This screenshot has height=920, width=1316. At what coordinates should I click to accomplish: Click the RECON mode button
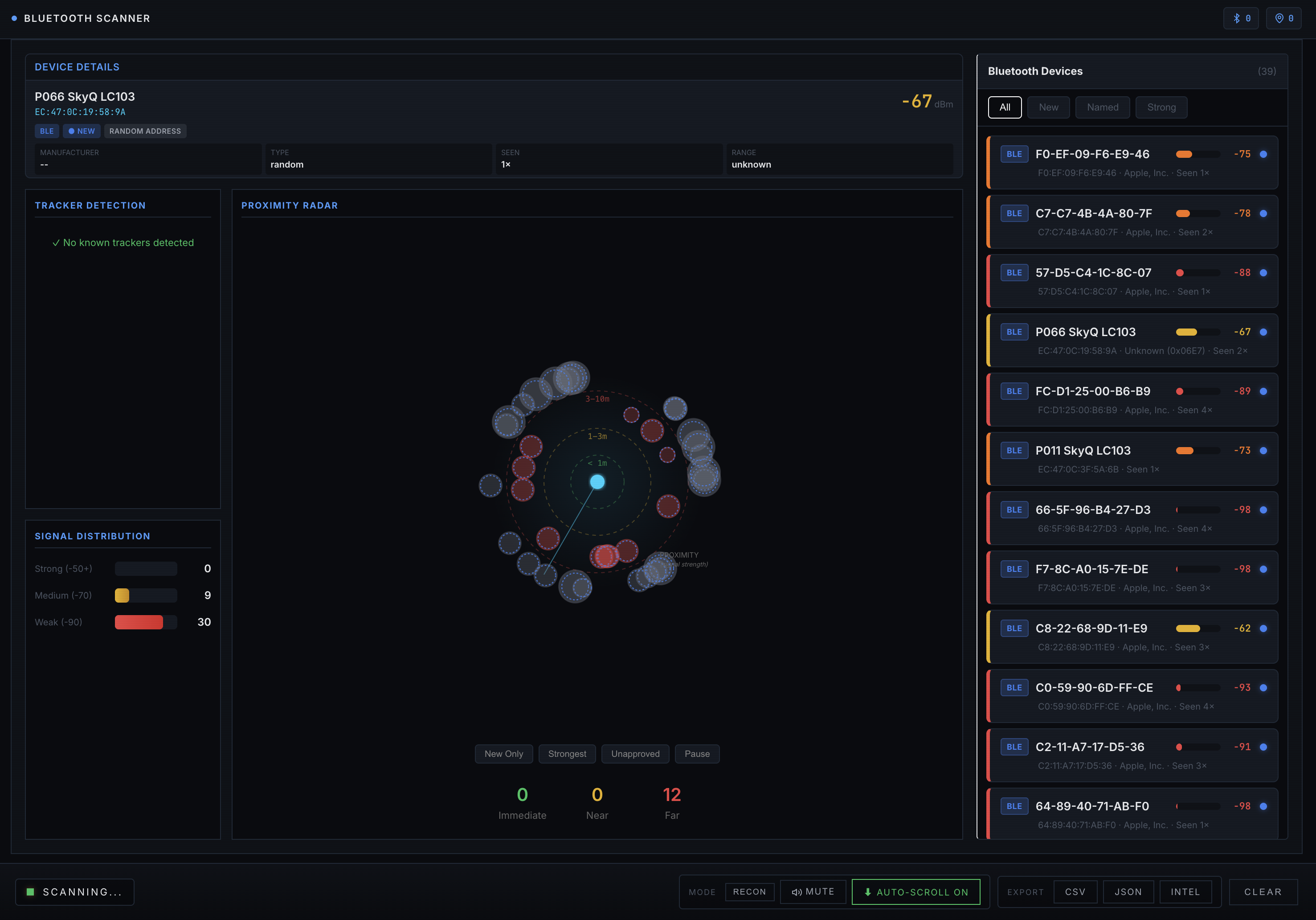749,892
